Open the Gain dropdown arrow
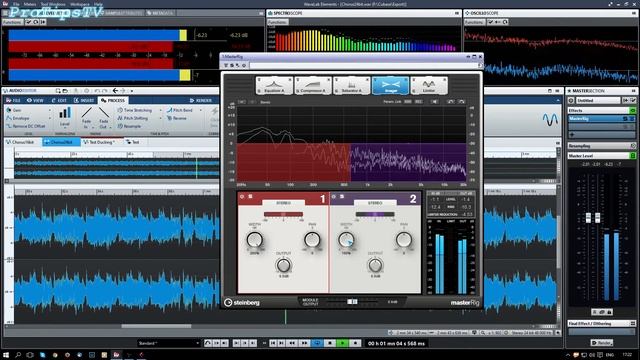This screenshot has height=360, width=640. tap(50, 110)
